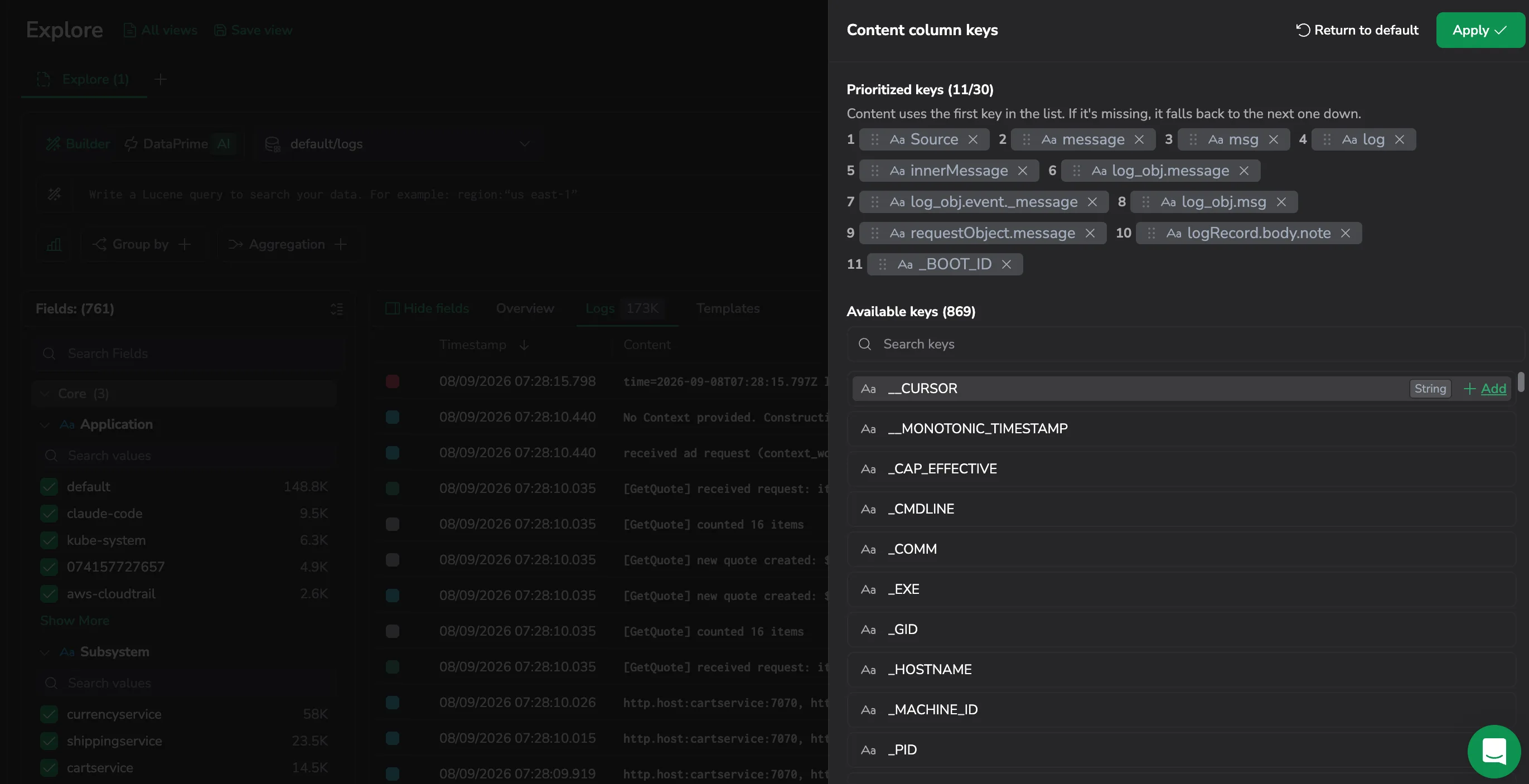Remove the _BOOT_ID key chip
Image resolution: width=1529 pixels, height=784 pixels.
[1006, 264]
